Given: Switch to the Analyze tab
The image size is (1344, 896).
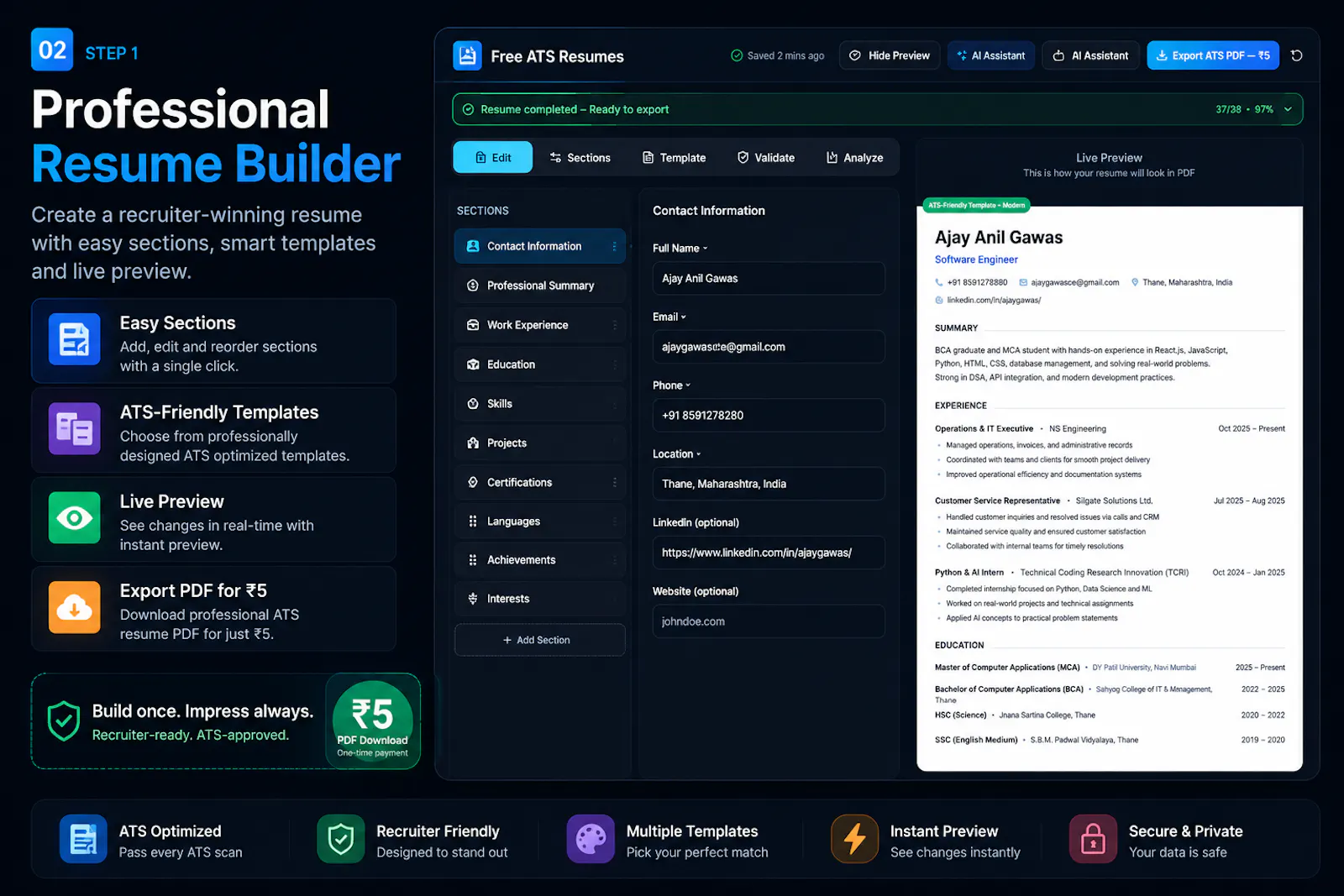Looking at the screenshot, I should click(x=854, y=157).
